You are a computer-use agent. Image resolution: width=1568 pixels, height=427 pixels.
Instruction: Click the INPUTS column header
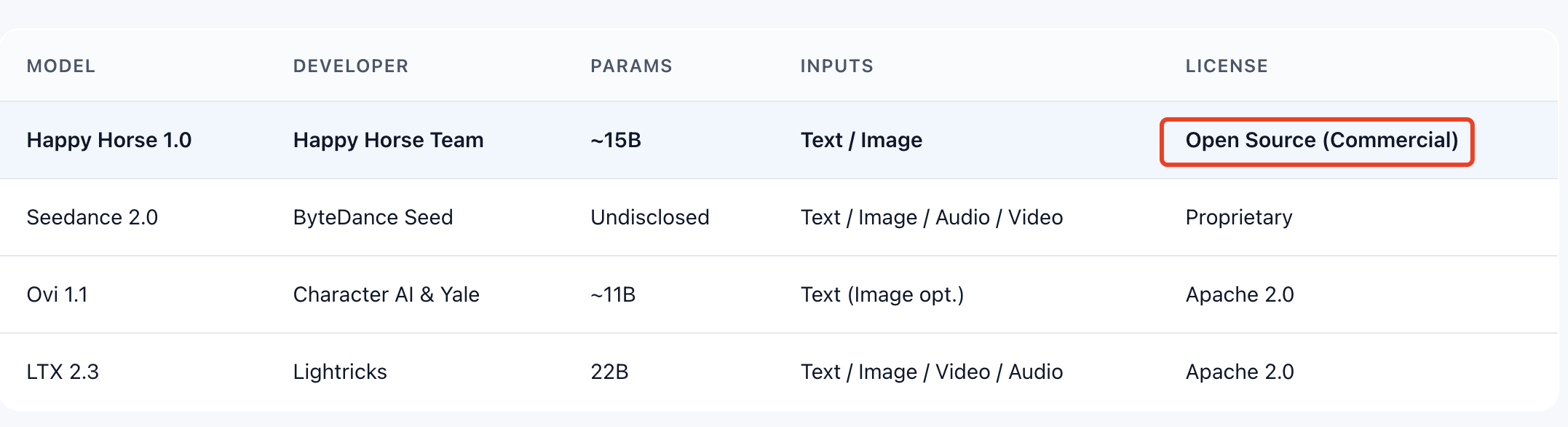point(836,66)
